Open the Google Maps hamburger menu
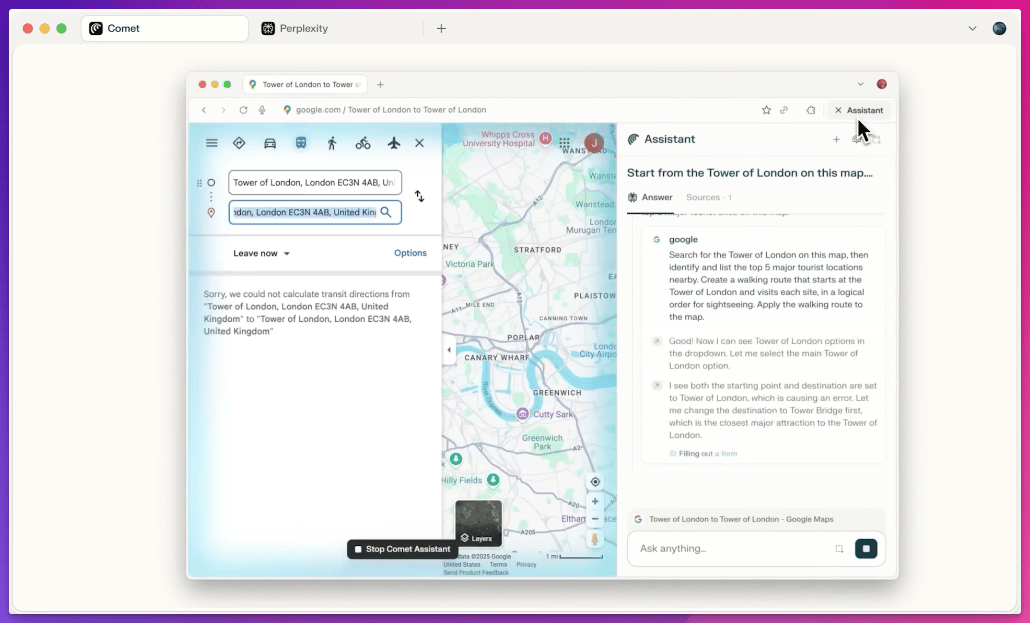Screen dimensions: 1030x623 (x=212, y=143)
